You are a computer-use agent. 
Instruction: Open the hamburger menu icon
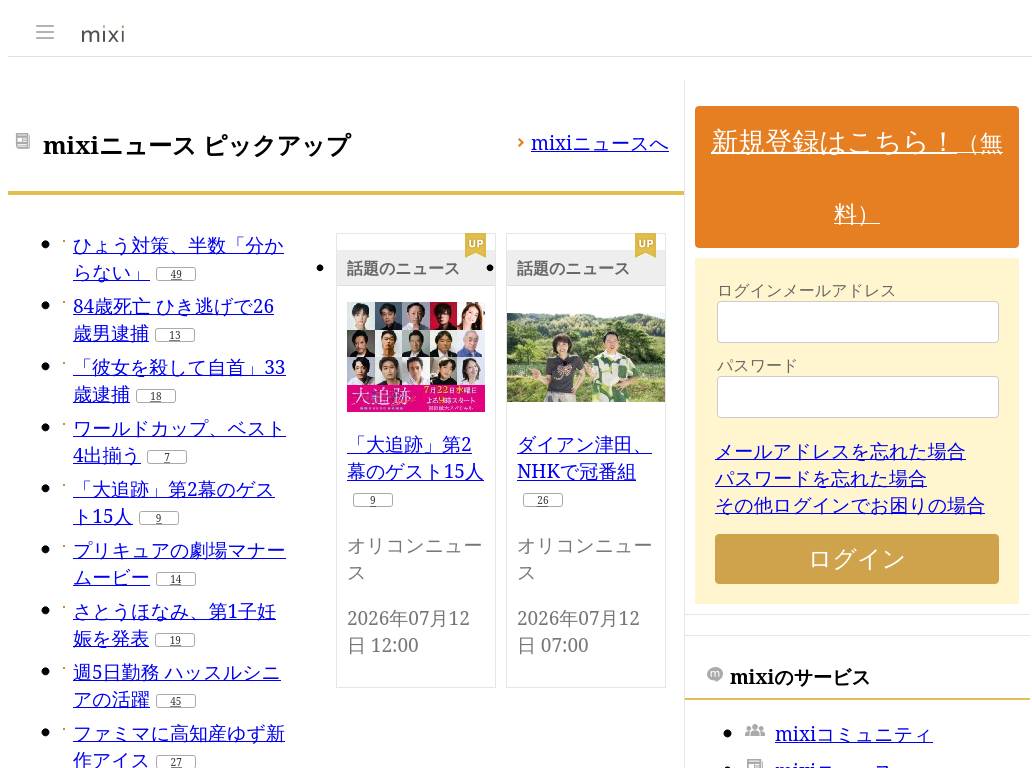point(45,32)
